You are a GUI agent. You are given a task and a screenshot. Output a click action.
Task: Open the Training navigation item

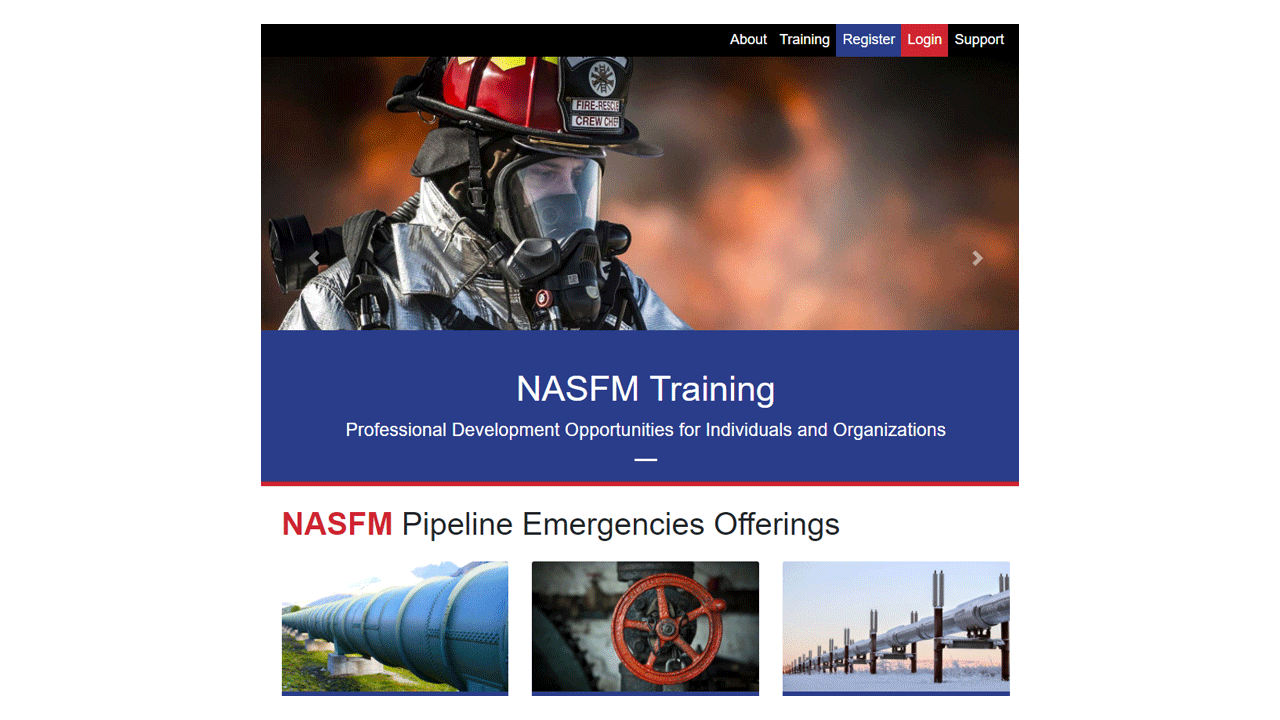pos(804,40)
